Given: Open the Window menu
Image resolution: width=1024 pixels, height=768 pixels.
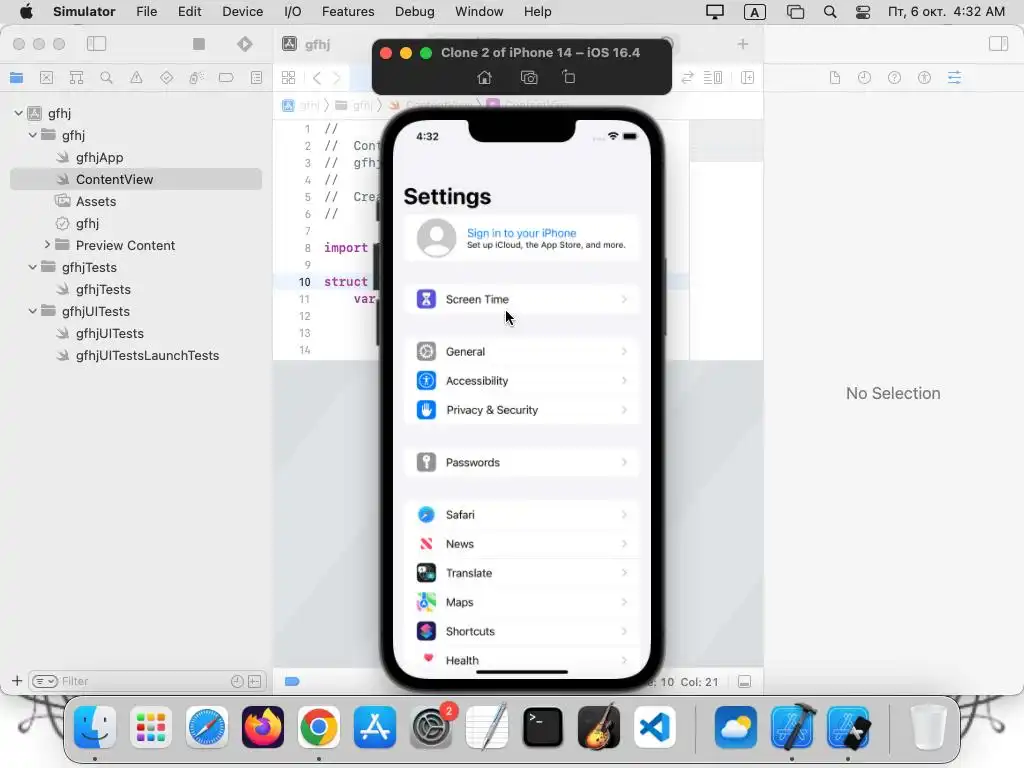Looking at the screenshot, I should [479, 12].
